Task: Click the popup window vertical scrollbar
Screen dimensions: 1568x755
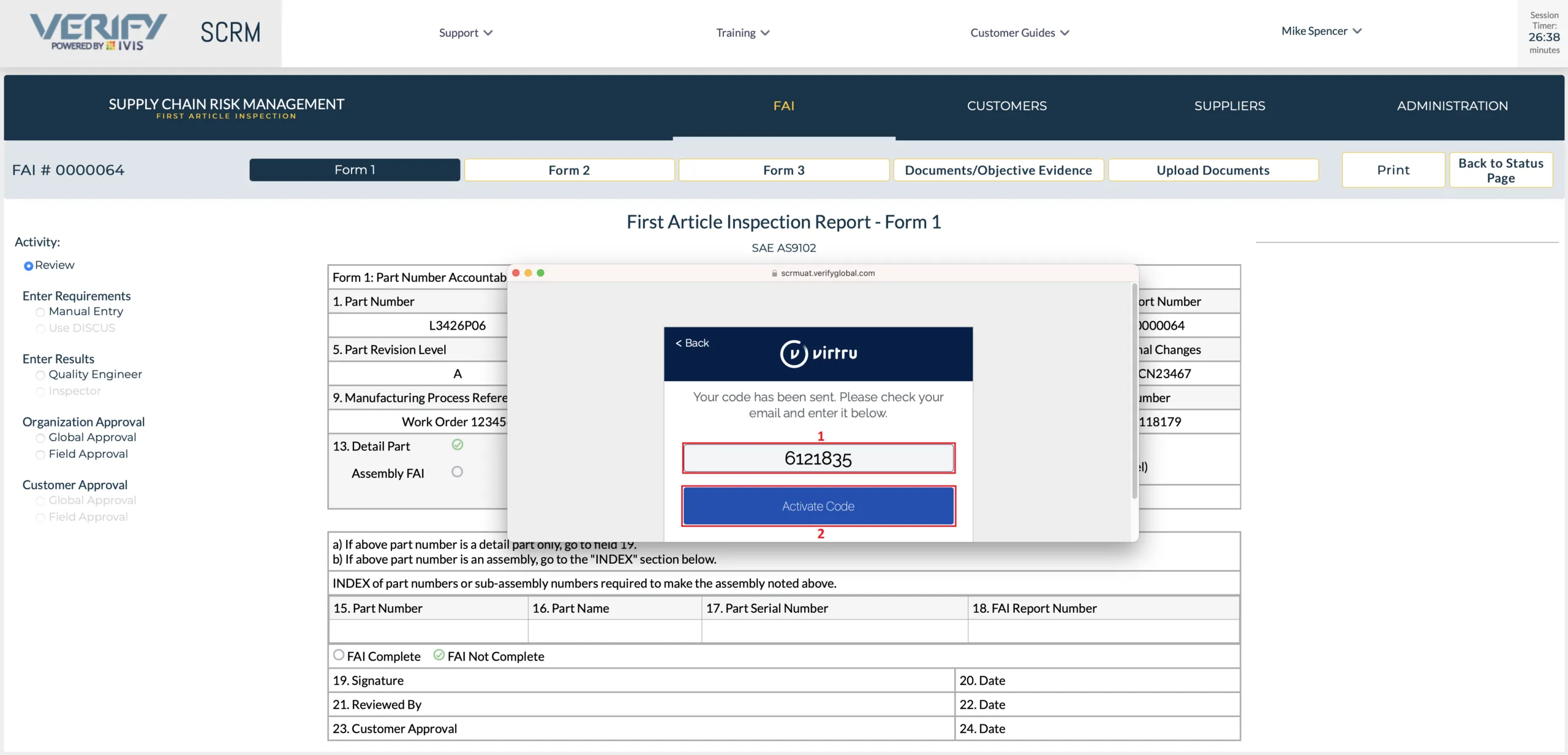Action: [x=1134, y=390]
